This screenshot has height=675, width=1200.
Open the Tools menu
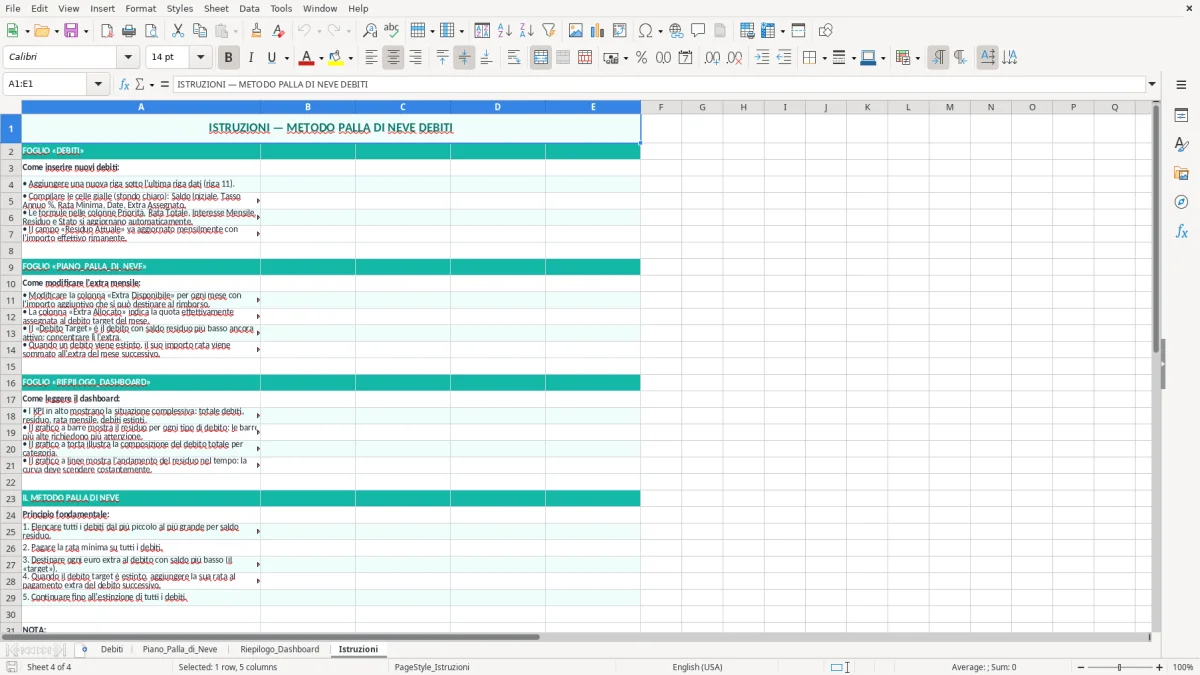[x=281, y=8]
